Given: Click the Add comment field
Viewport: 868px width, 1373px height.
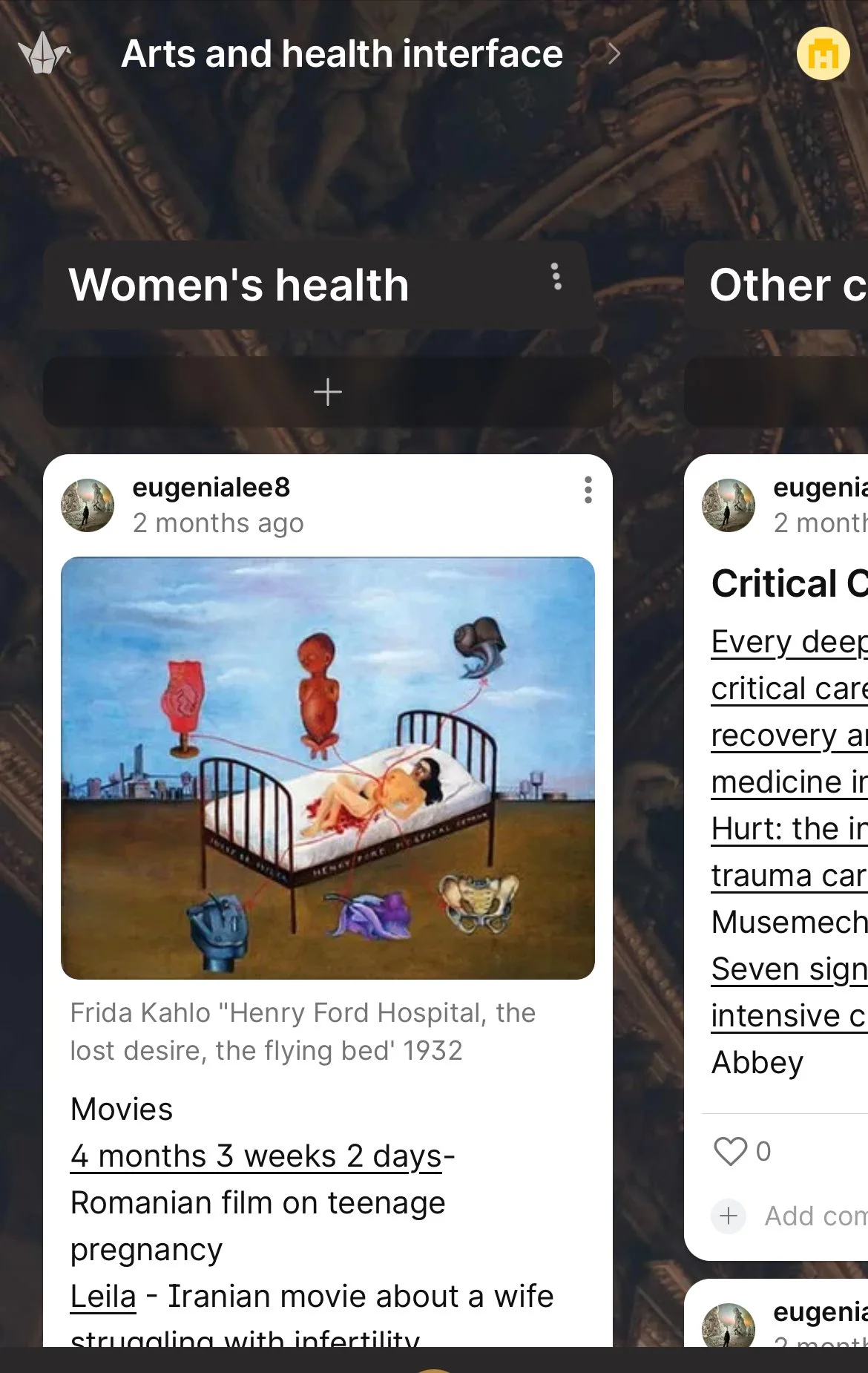Looking at the screenshot, I should 816,1216.
